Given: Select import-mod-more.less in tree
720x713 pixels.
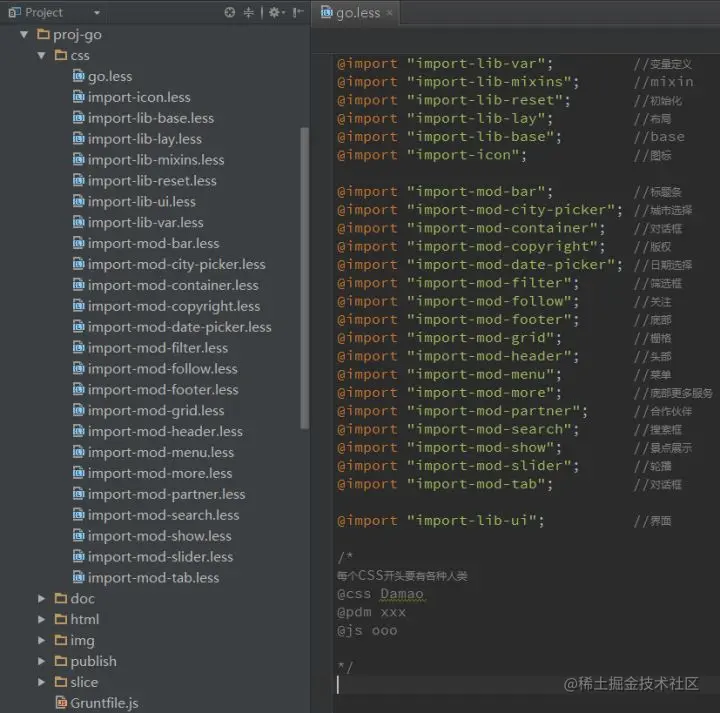Looking at the screenshot, I should point(160,473).
